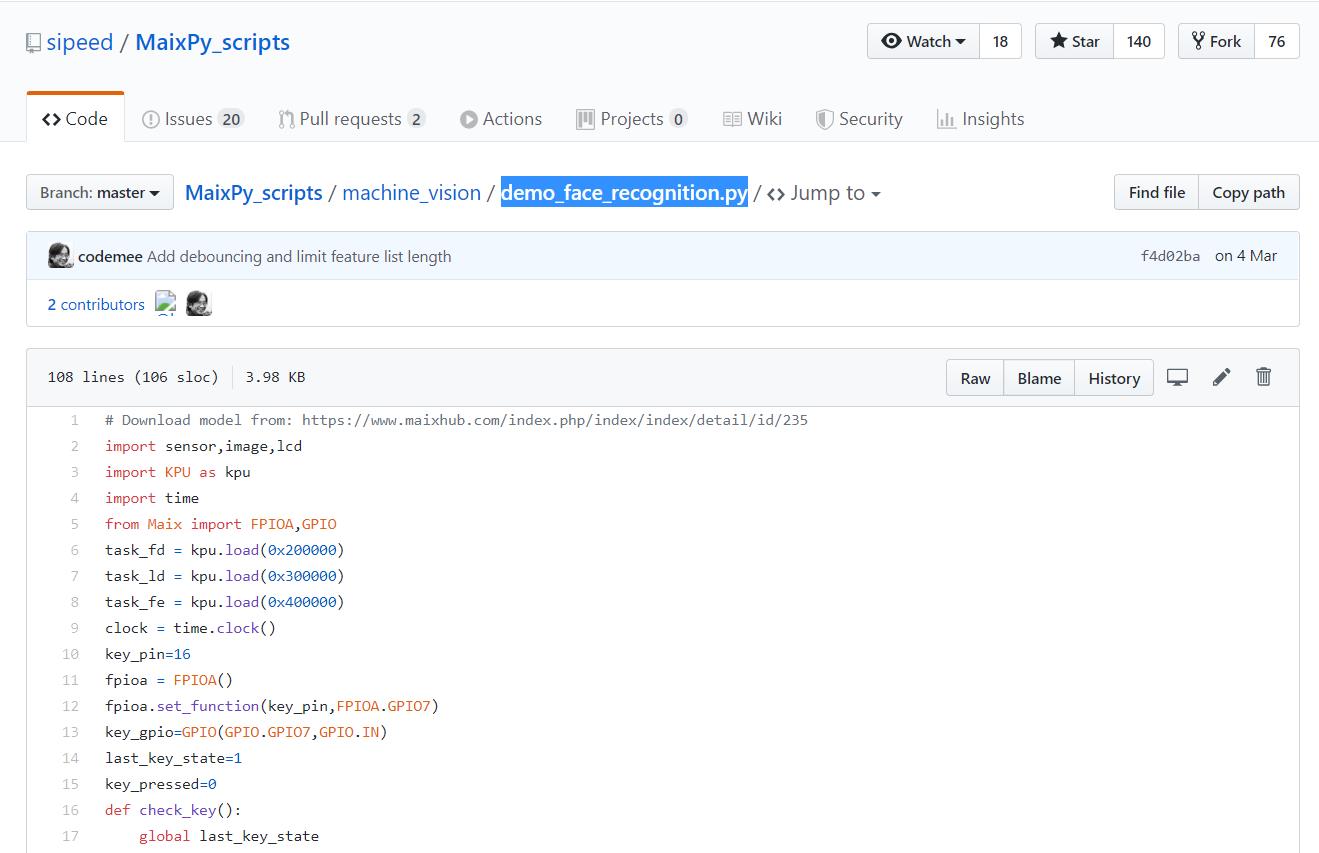Viewport: 1319px width, 853px height.
Task: Click the highlighted demo_face_recognition.py filename
Action: click(x=624, y=193)
